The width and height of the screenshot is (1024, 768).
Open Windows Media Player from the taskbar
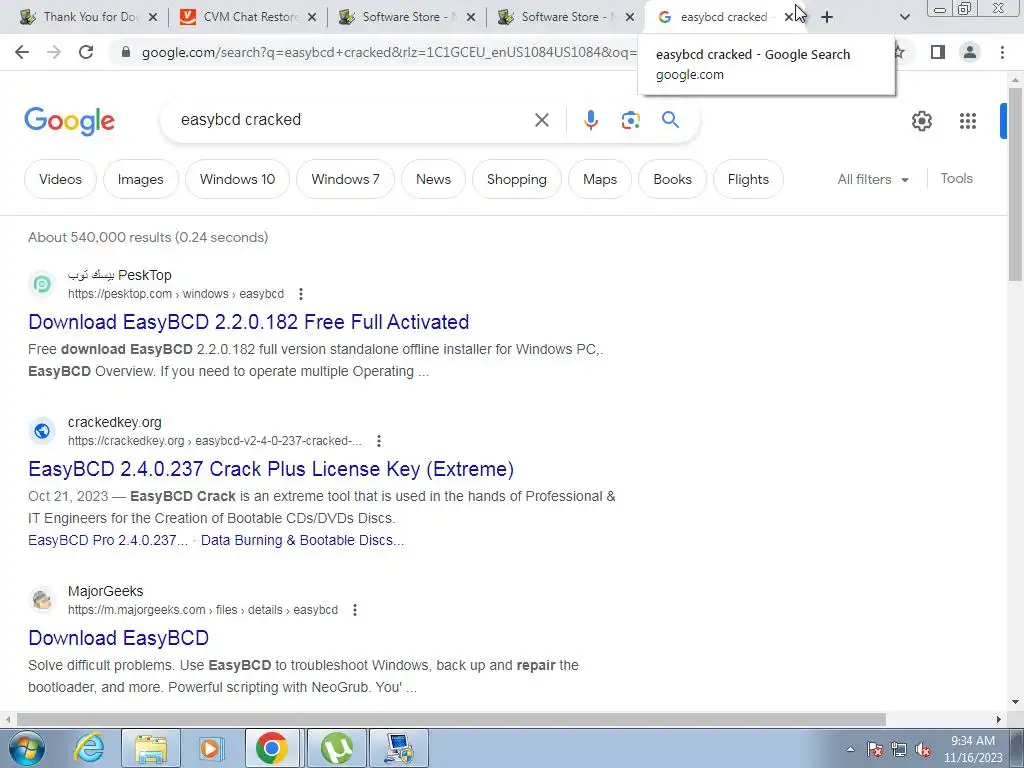(x=211, y=748)
